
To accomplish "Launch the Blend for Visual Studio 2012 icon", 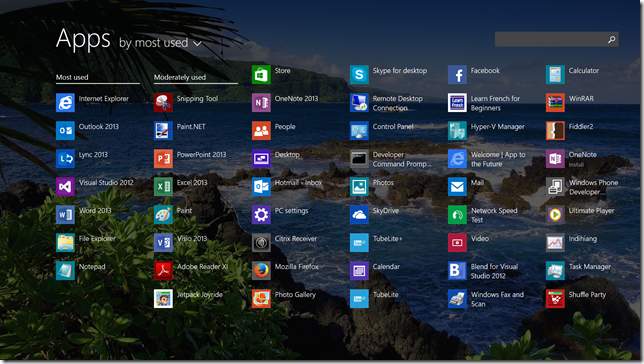I will pyautogui.click(x=458, y=270).
